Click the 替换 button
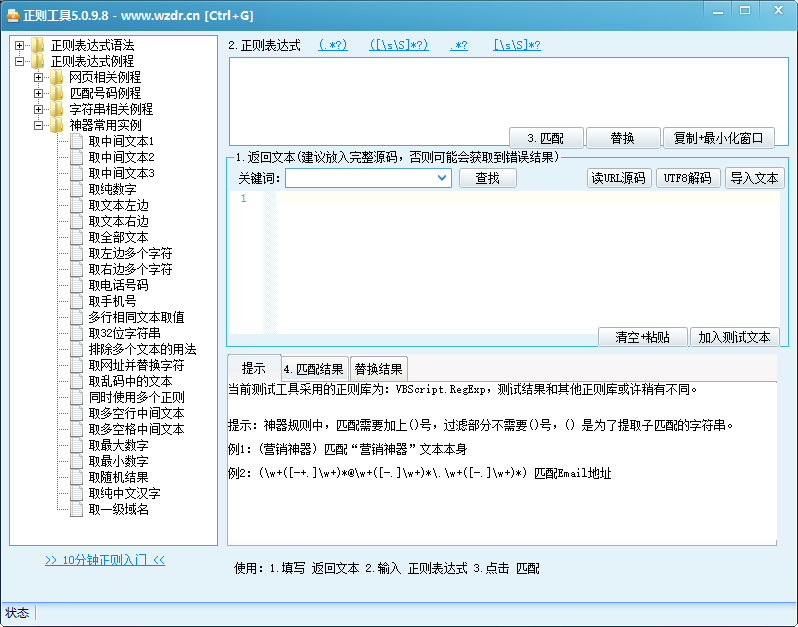This screenshot has height=627, width=798. pyautogui.click(x=623, y=138)
